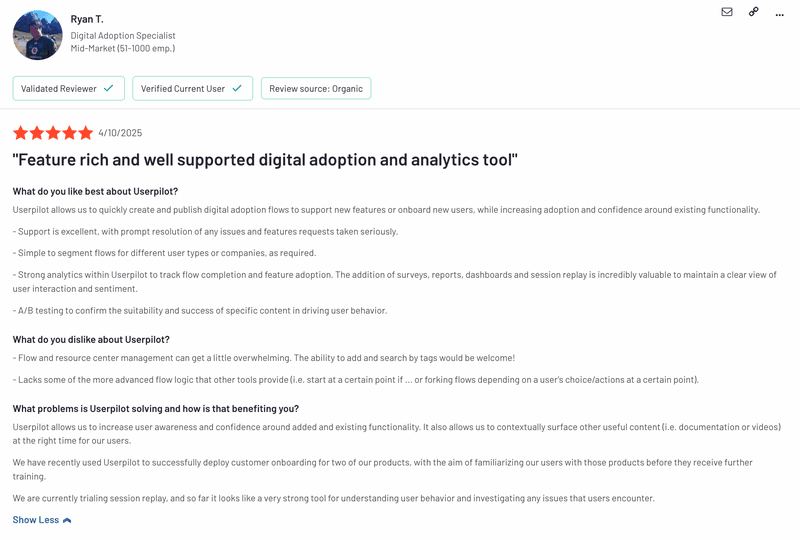Open Ryan T.'s profile picture
Image resolution: width=800 pixels, height=540 pixels.
tap(38, 35)
